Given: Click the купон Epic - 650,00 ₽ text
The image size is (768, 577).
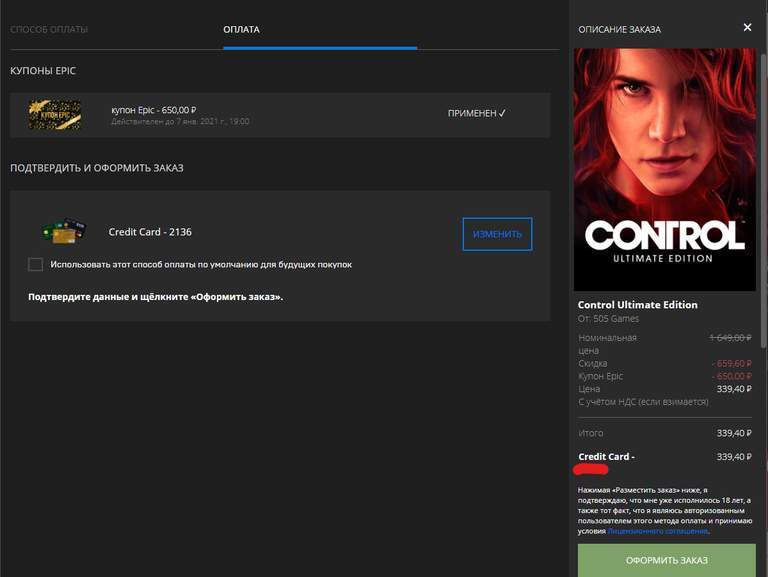Looking at the screenshot, I should point(153,110).
